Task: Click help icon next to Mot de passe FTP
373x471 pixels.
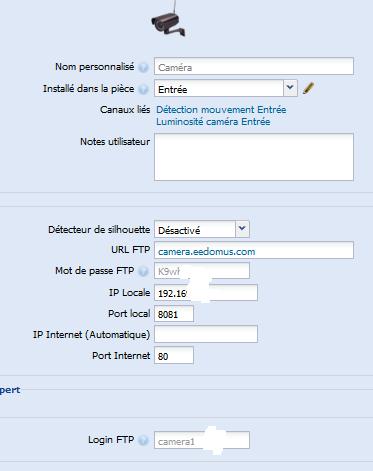Action: tap(143, 271)
